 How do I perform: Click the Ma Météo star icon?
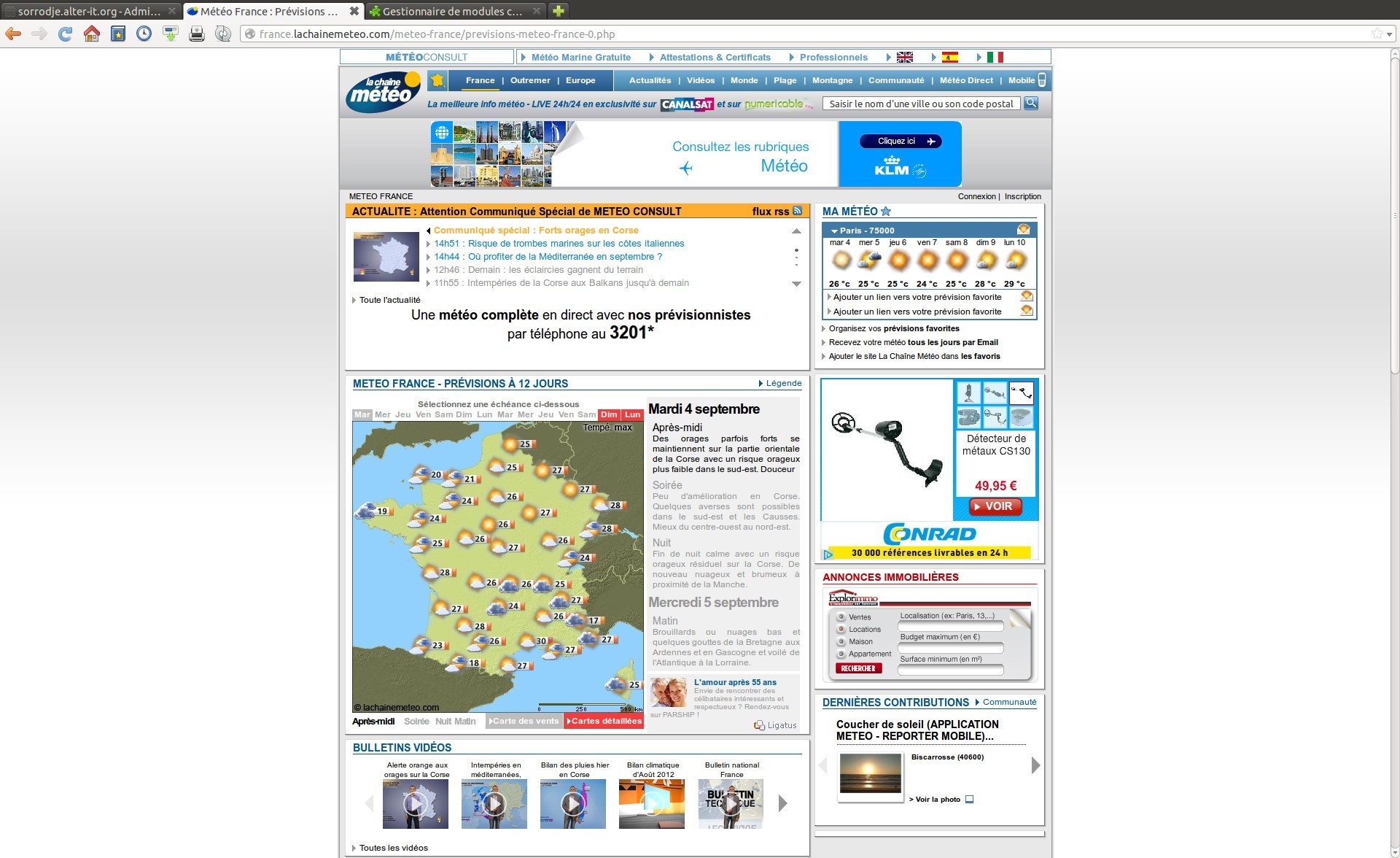(x=886, y=211)
